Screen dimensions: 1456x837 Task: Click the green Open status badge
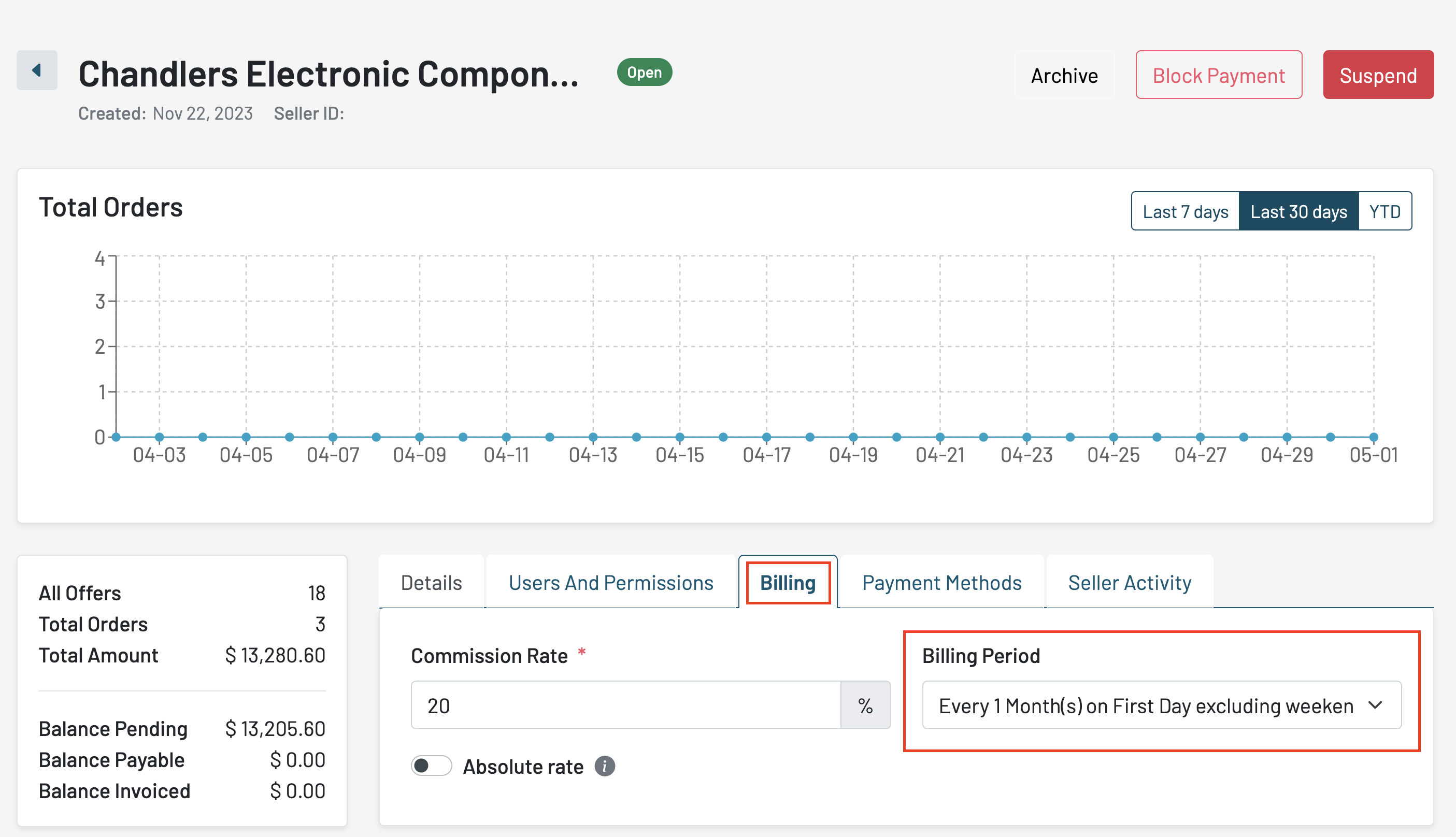tap(644, 73)
